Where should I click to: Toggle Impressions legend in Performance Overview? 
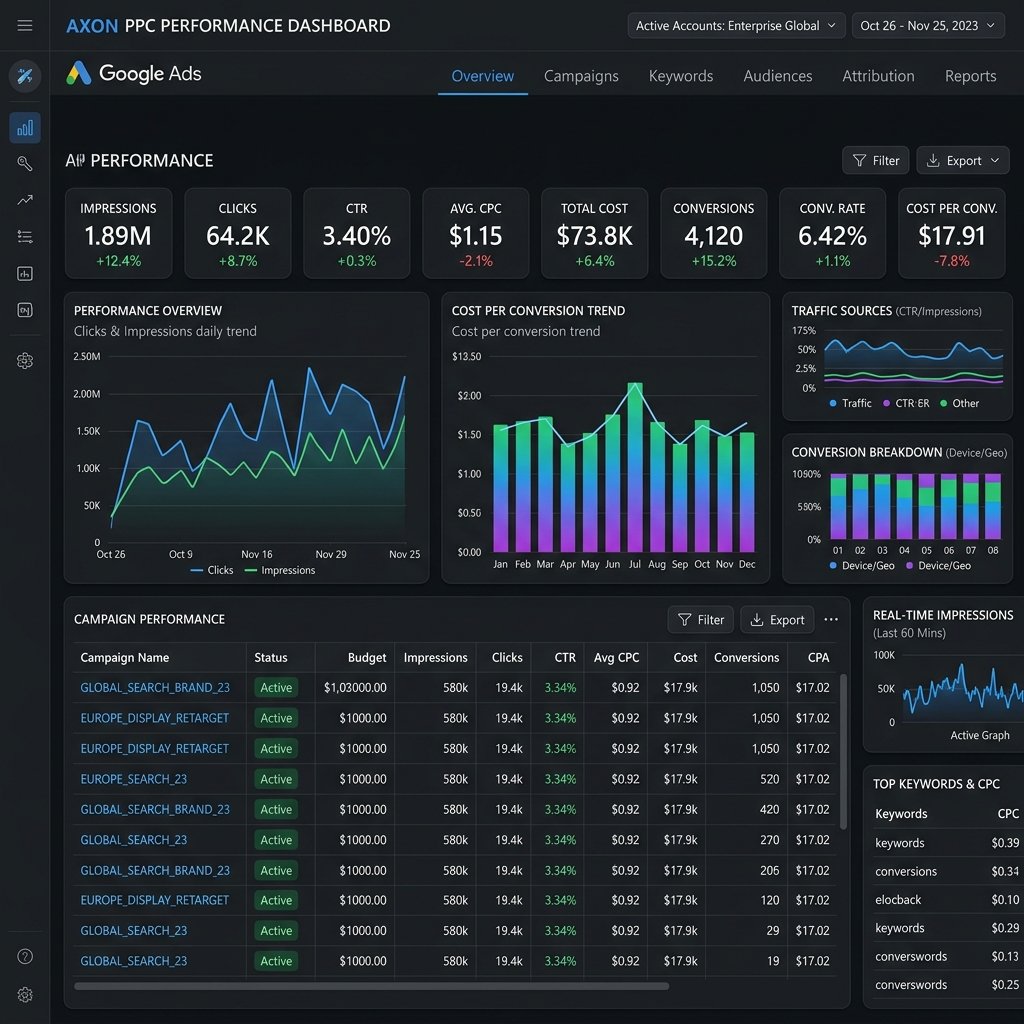pos(280,570)
